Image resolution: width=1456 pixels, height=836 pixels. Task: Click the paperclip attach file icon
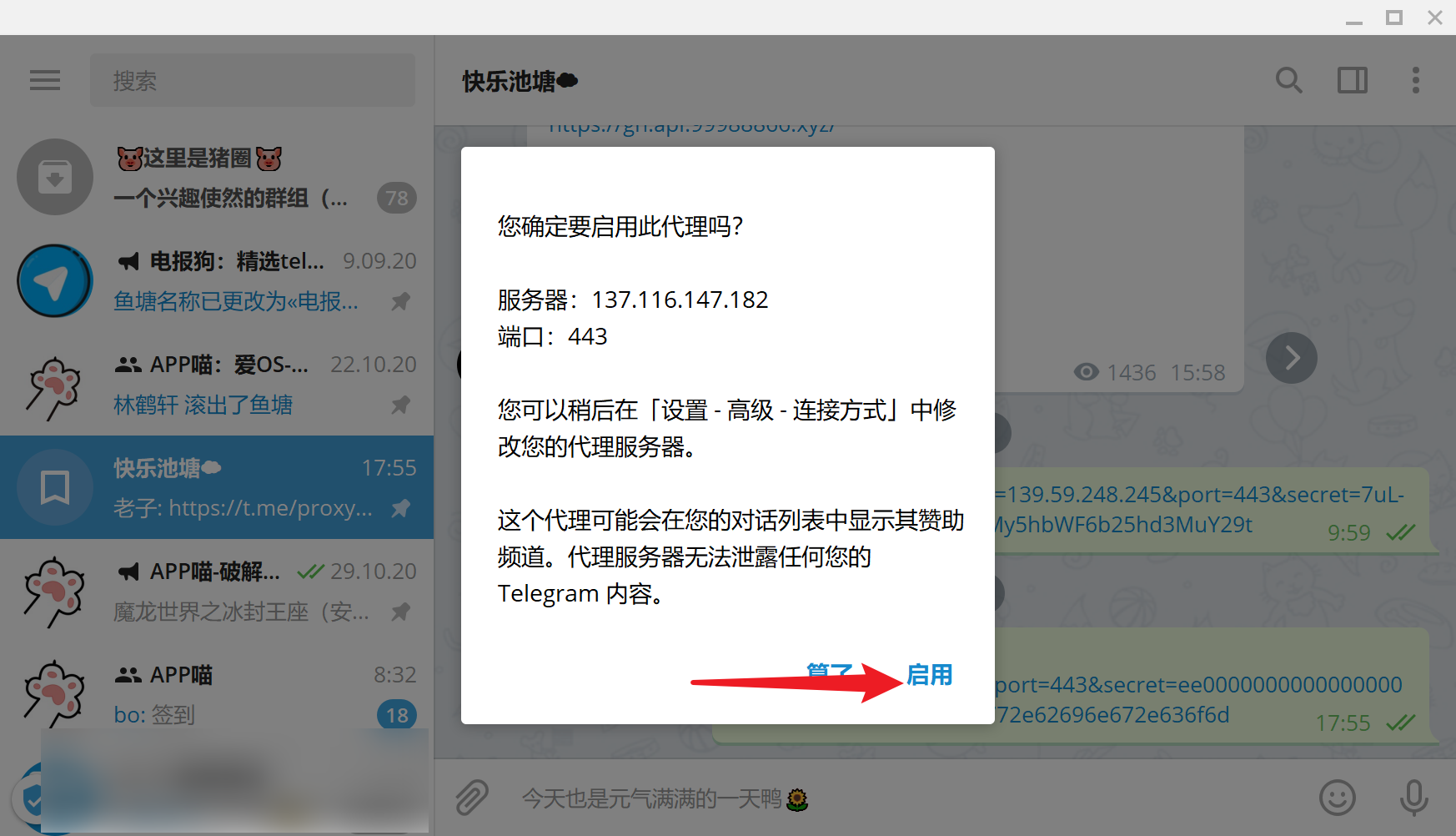point(472,798)
